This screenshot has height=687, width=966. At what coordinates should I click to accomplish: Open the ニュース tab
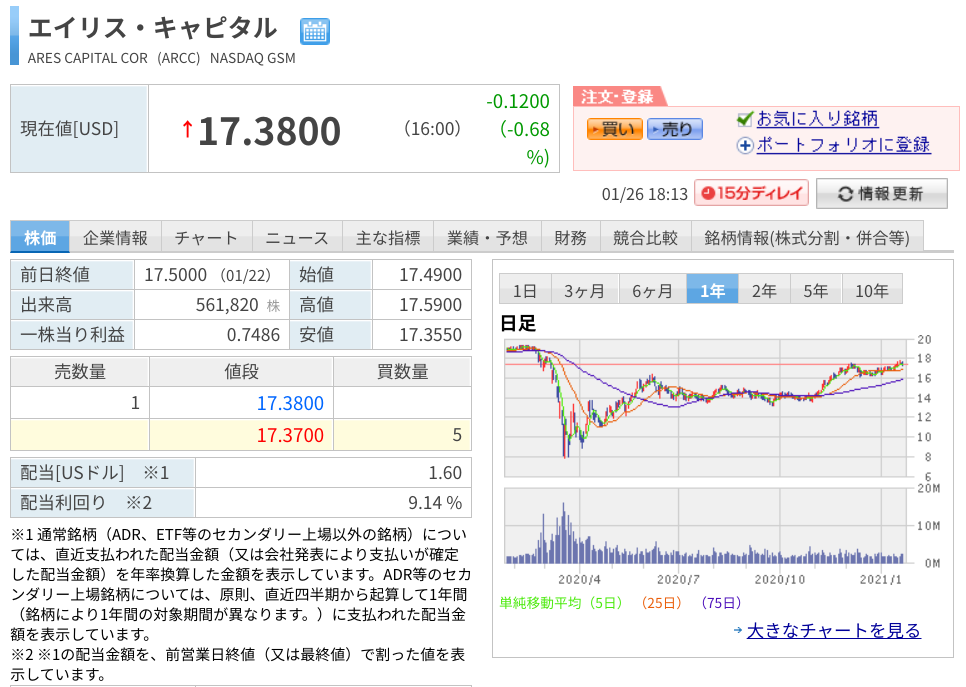pos(297,238)
